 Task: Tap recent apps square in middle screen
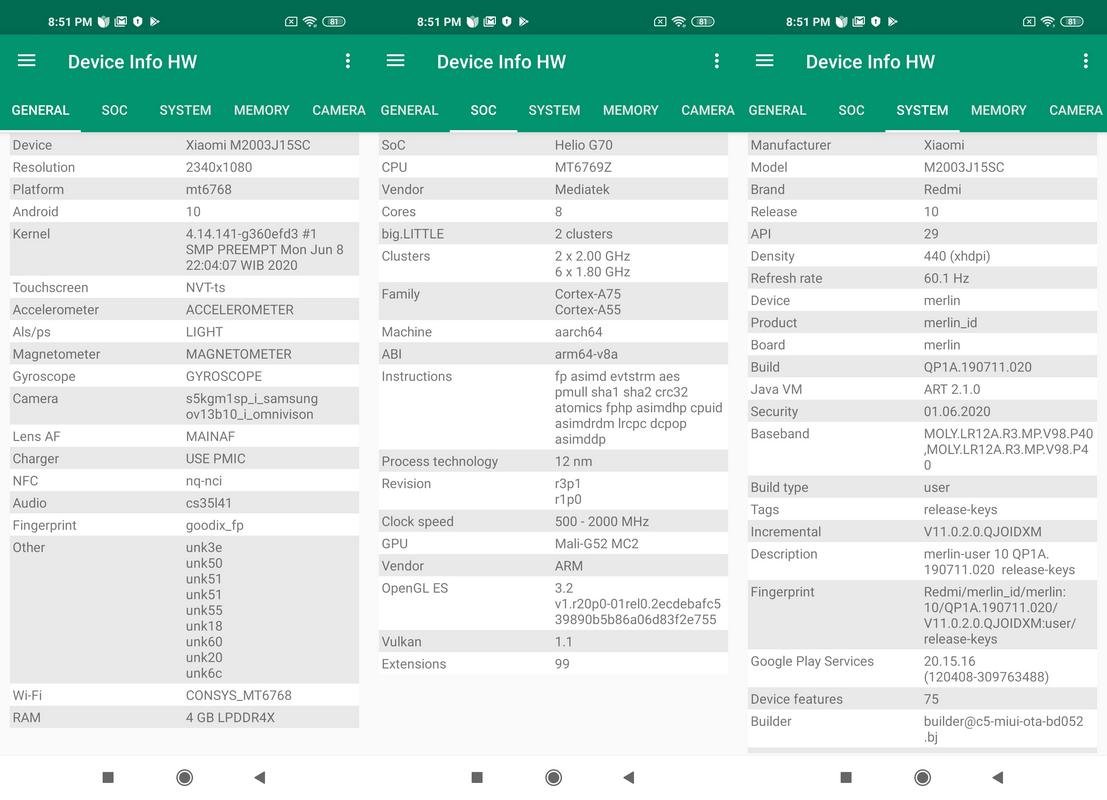(477, 777)
